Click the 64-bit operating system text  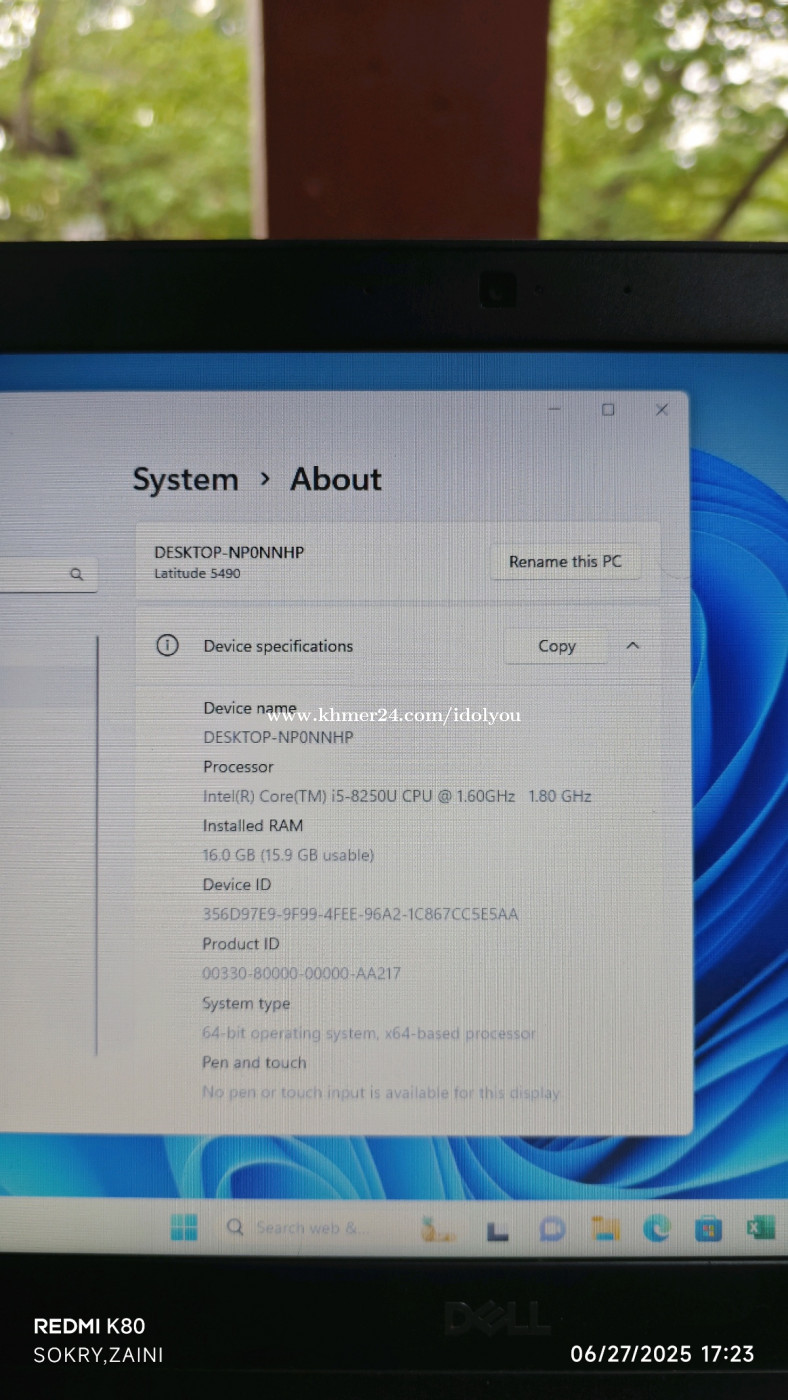pos(369,1033)
